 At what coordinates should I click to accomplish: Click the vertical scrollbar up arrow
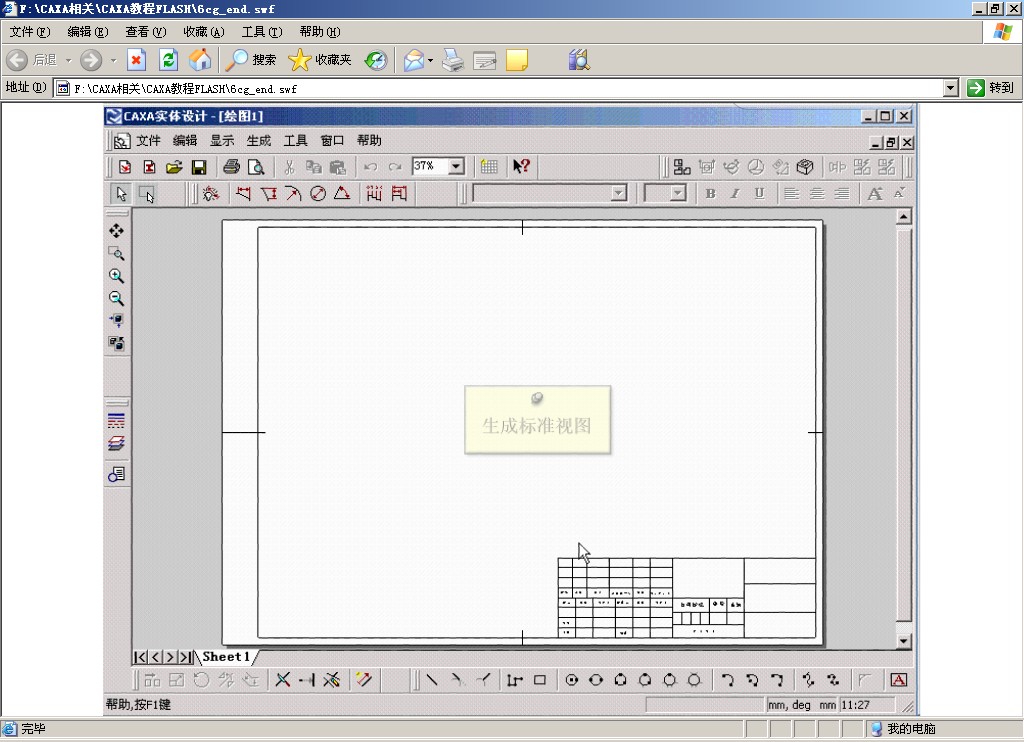(x=904, y=217)
